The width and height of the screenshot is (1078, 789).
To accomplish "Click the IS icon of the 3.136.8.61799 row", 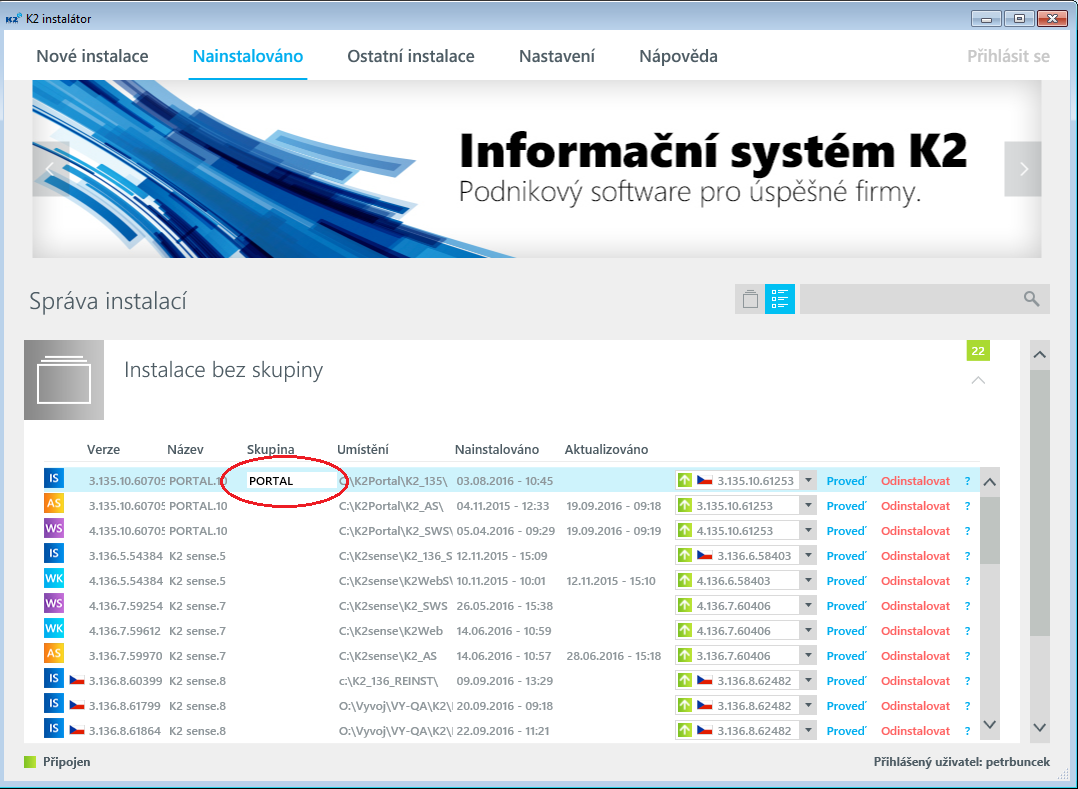I will pyautogui.click(x=54, y=703).
